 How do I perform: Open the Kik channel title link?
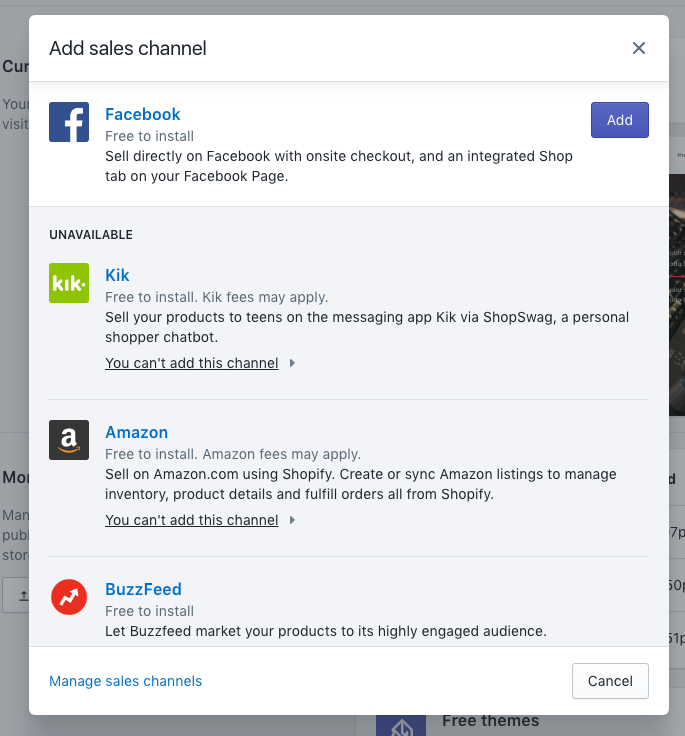117,275
